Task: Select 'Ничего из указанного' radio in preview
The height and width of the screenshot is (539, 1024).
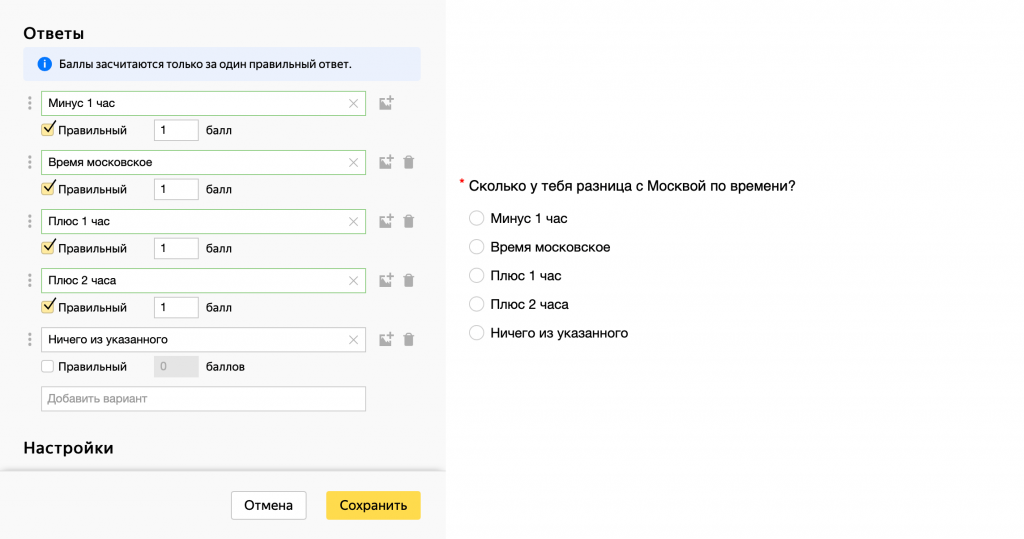Action: point(477,333)
